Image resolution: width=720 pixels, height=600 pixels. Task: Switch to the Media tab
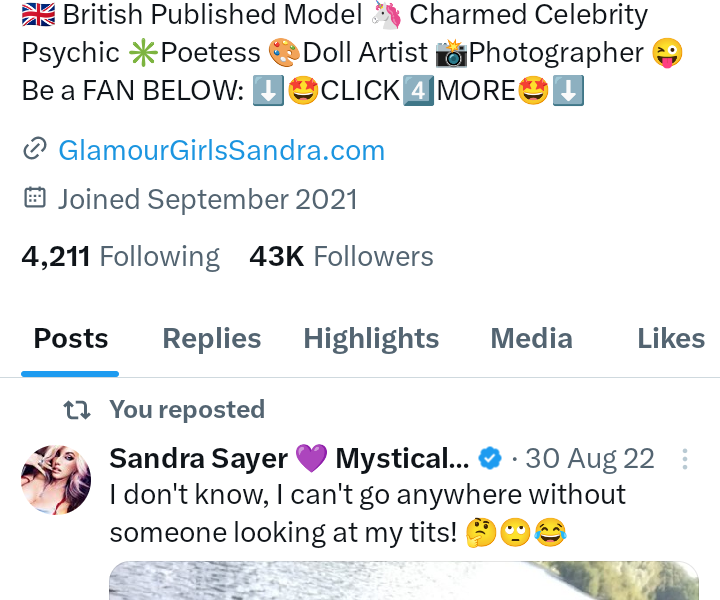coord(531,339)
